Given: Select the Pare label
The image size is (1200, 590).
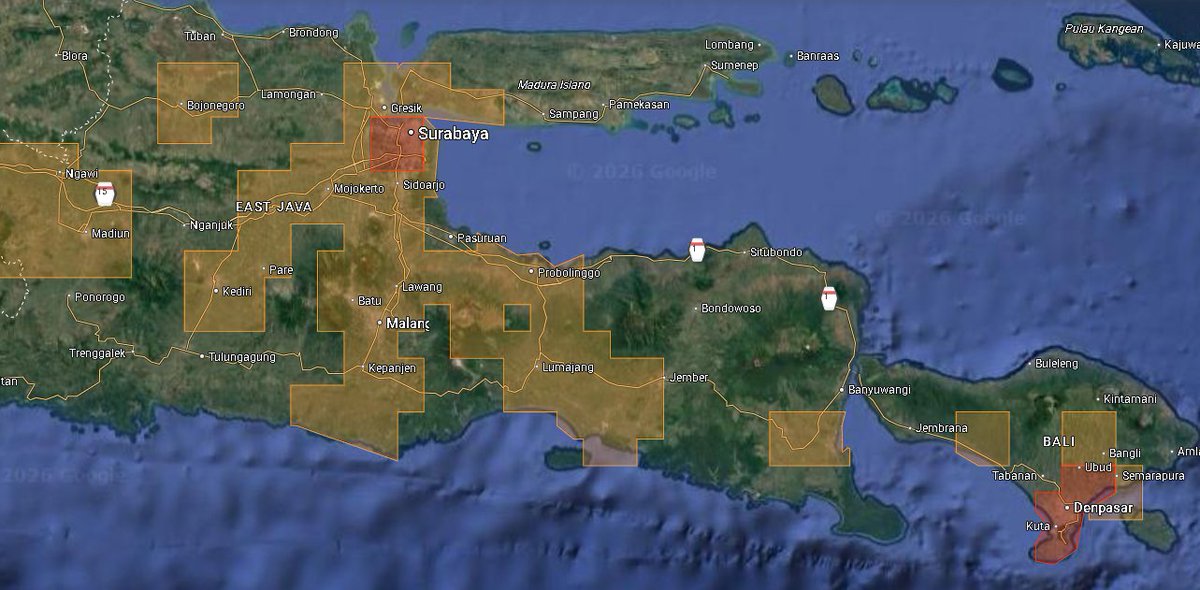Looking at the screenshot, I should [x=281, y=269].
